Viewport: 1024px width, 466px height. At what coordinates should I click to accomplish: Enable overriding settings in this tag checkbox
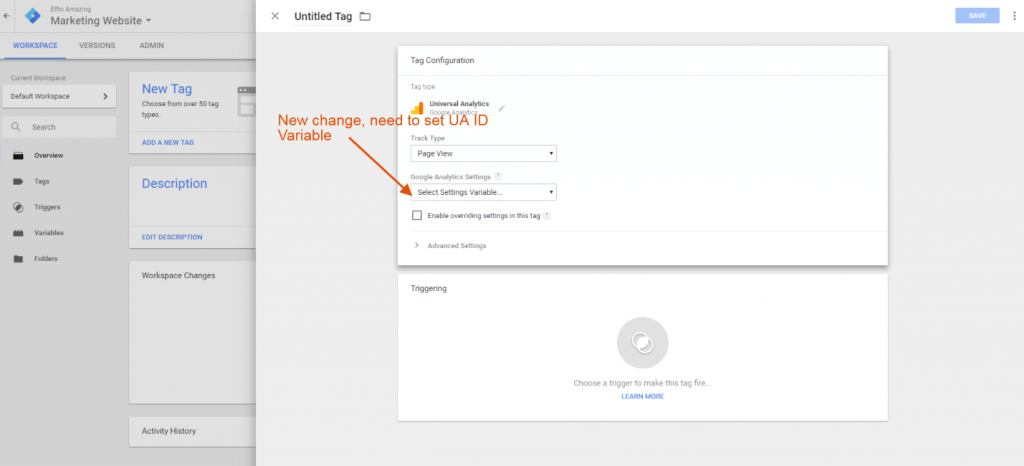point(417,215)
